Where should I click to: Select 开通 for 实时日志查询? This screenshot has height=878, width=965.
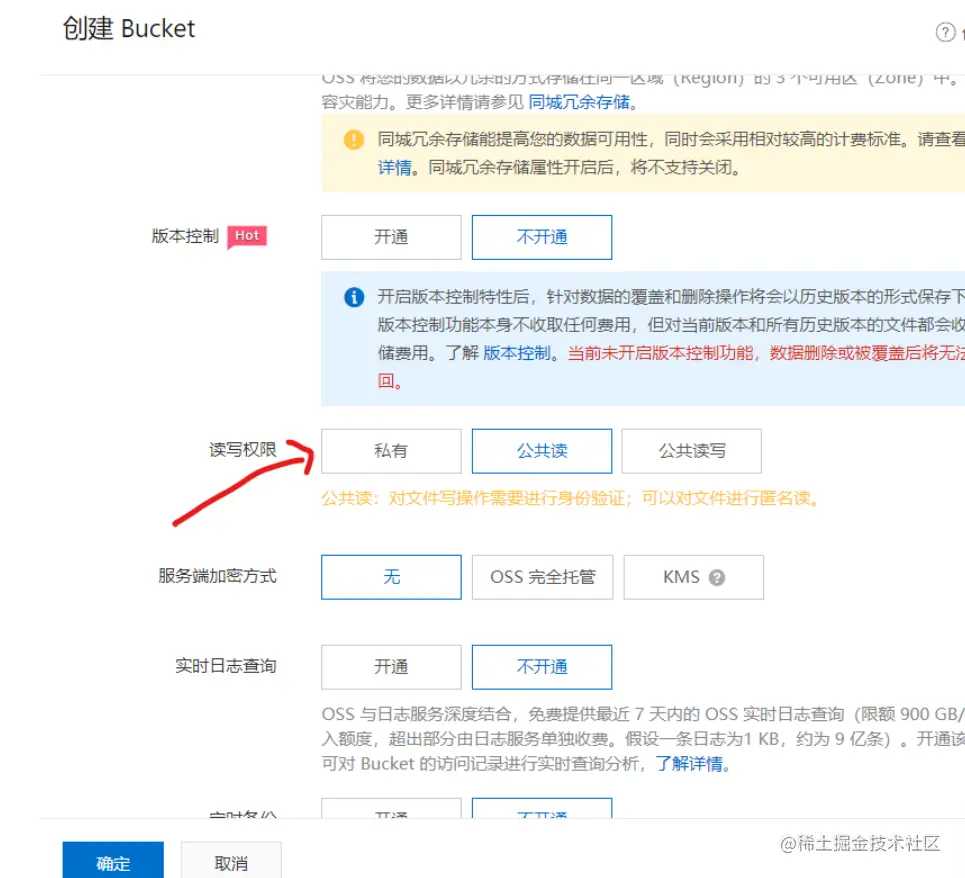point(391,667)
